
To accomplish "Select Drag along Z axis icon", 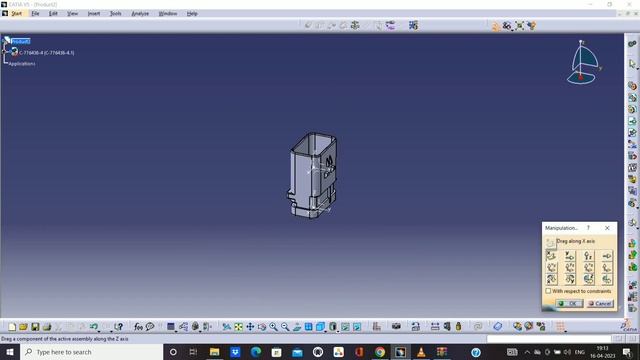I will coord(588,256).
